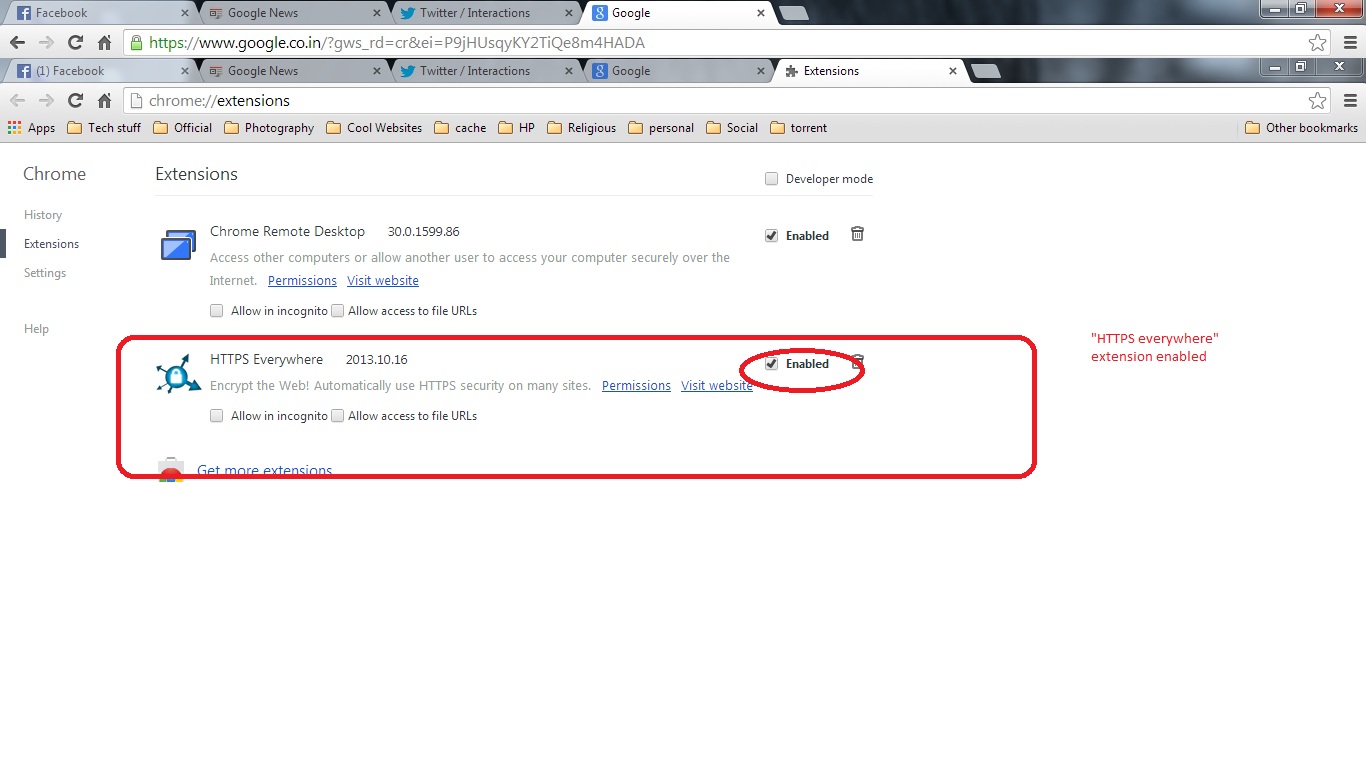
Task: Close the (1) Facebook tab
Action: (186, 71)
